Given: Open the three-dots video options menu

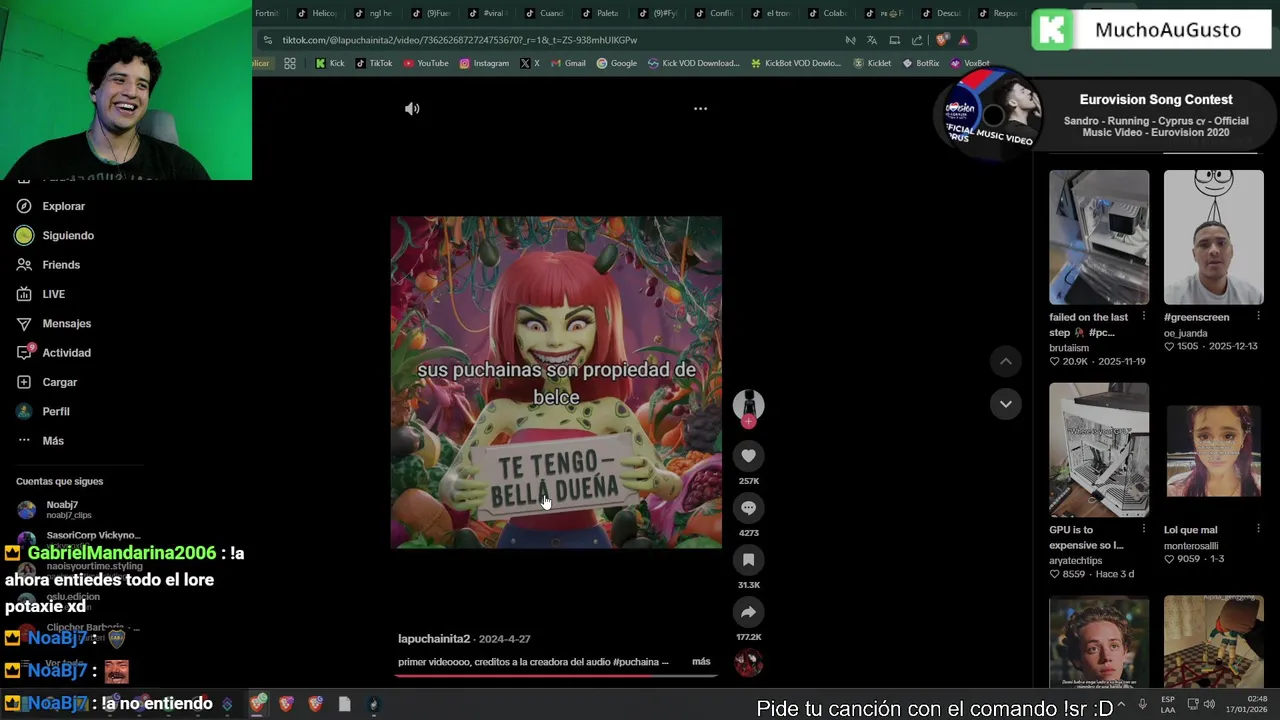Looking at the screenshot, I should coord(700,108).
